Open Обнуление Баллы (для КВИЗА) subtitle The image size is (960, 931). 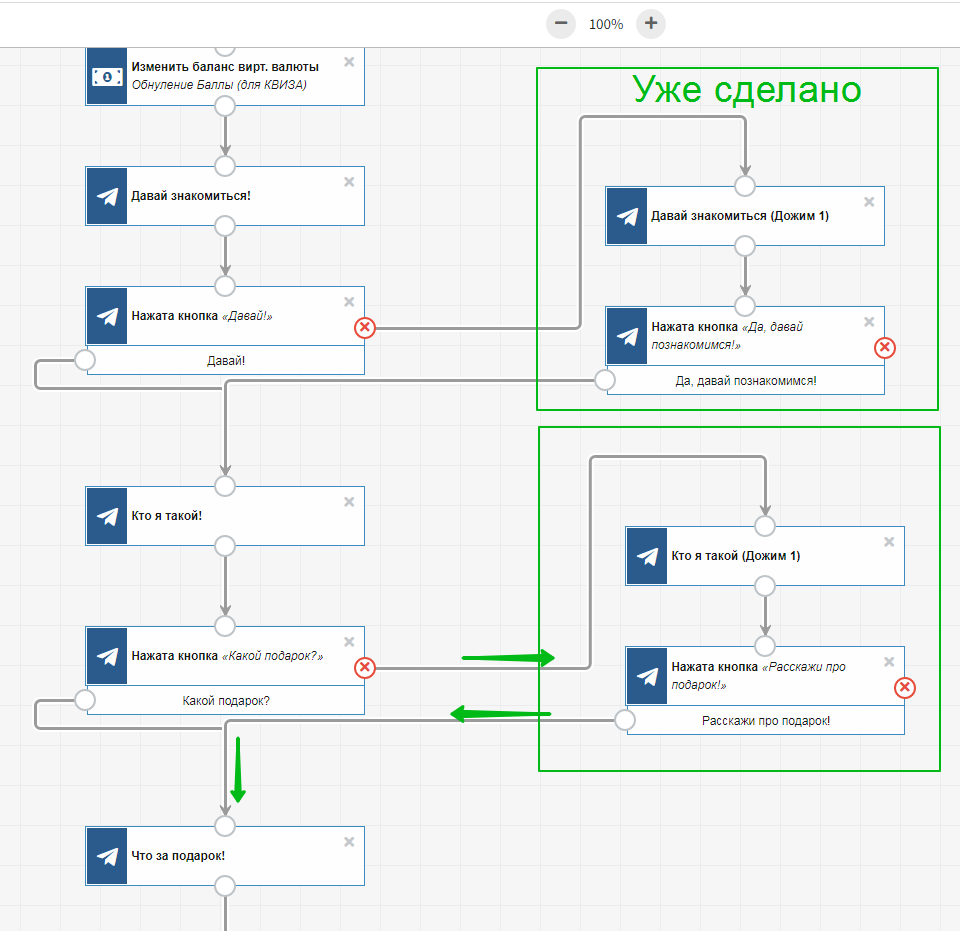tap(219, 84)
